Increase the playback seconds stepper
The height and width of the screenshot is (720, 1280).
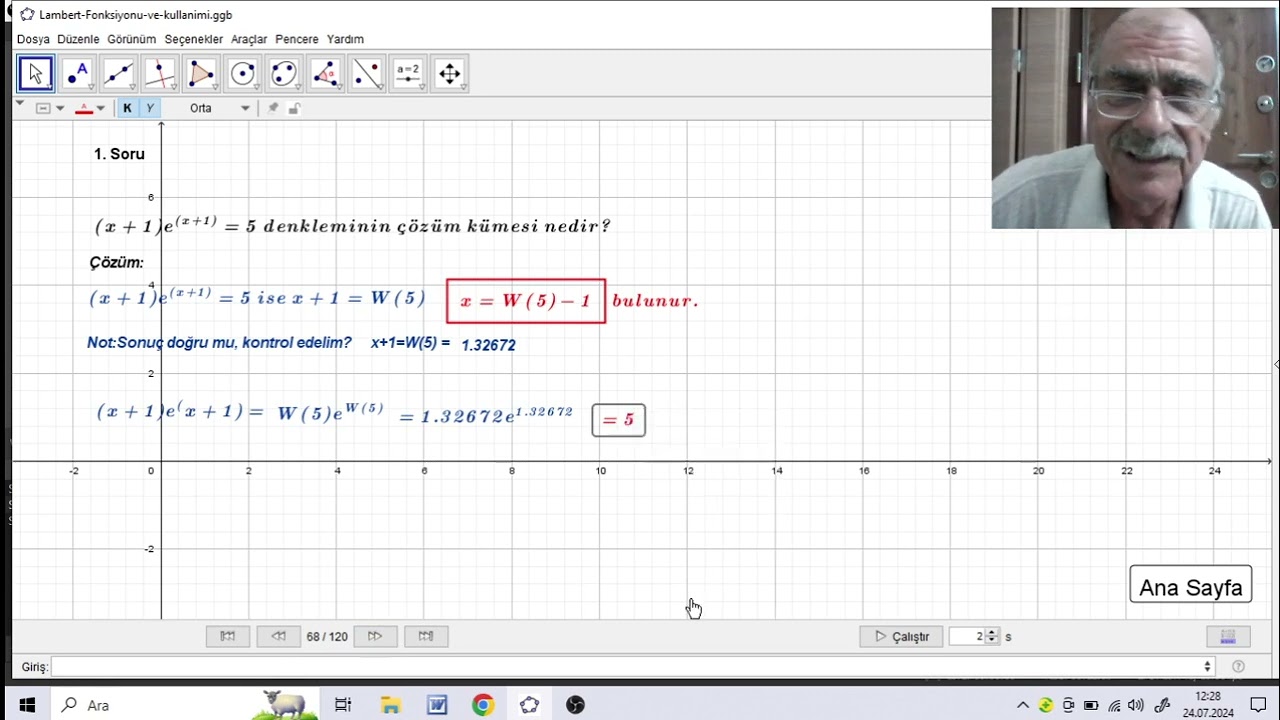[x=992, y=632]
